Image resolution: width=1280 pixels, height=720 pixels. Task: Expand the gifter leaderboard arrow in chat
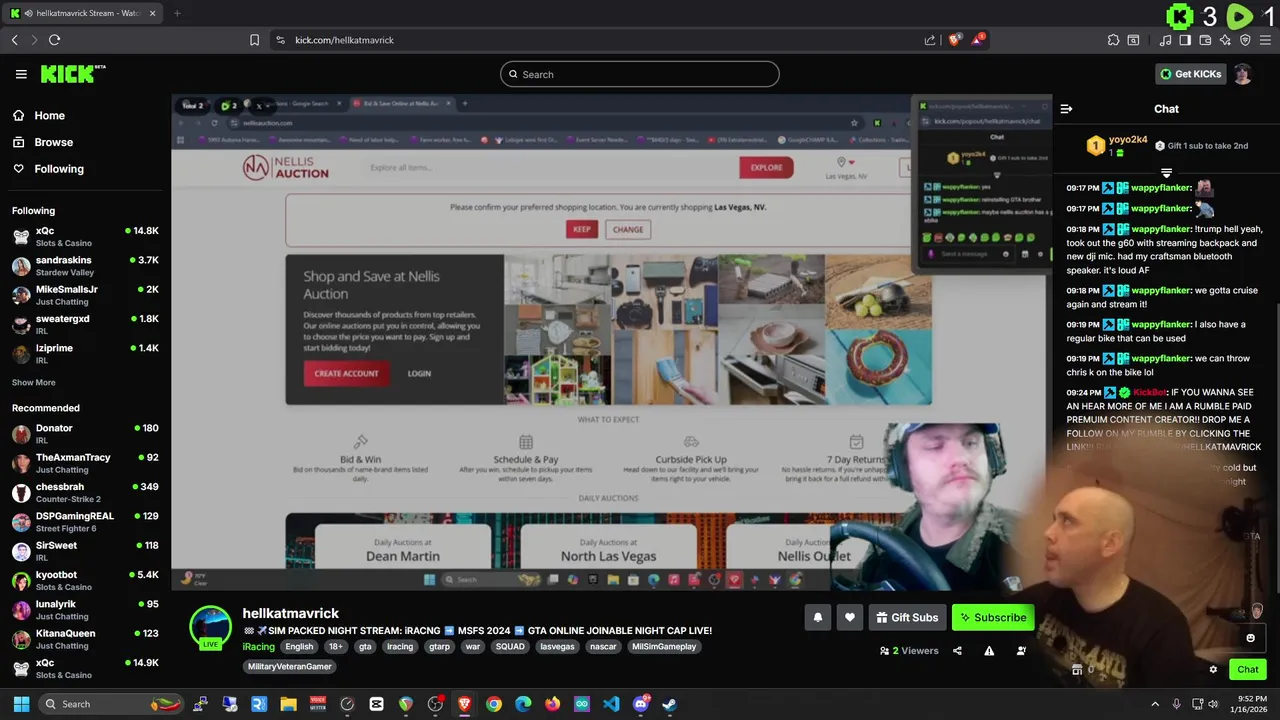tap(1166, 174)
